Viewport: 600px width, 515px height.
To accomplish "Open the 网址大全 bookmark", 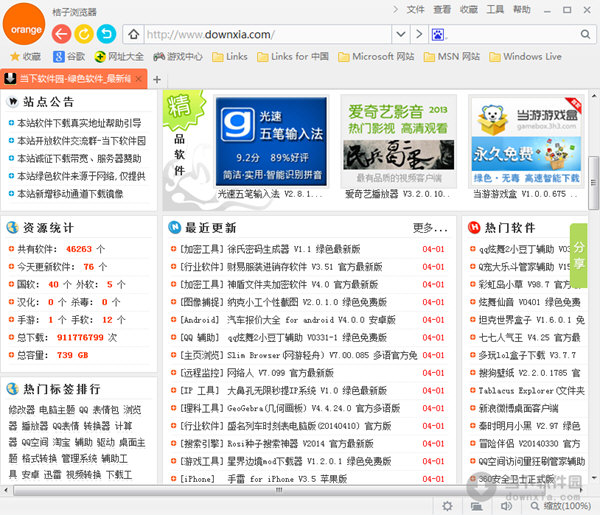I will [119, 57].
